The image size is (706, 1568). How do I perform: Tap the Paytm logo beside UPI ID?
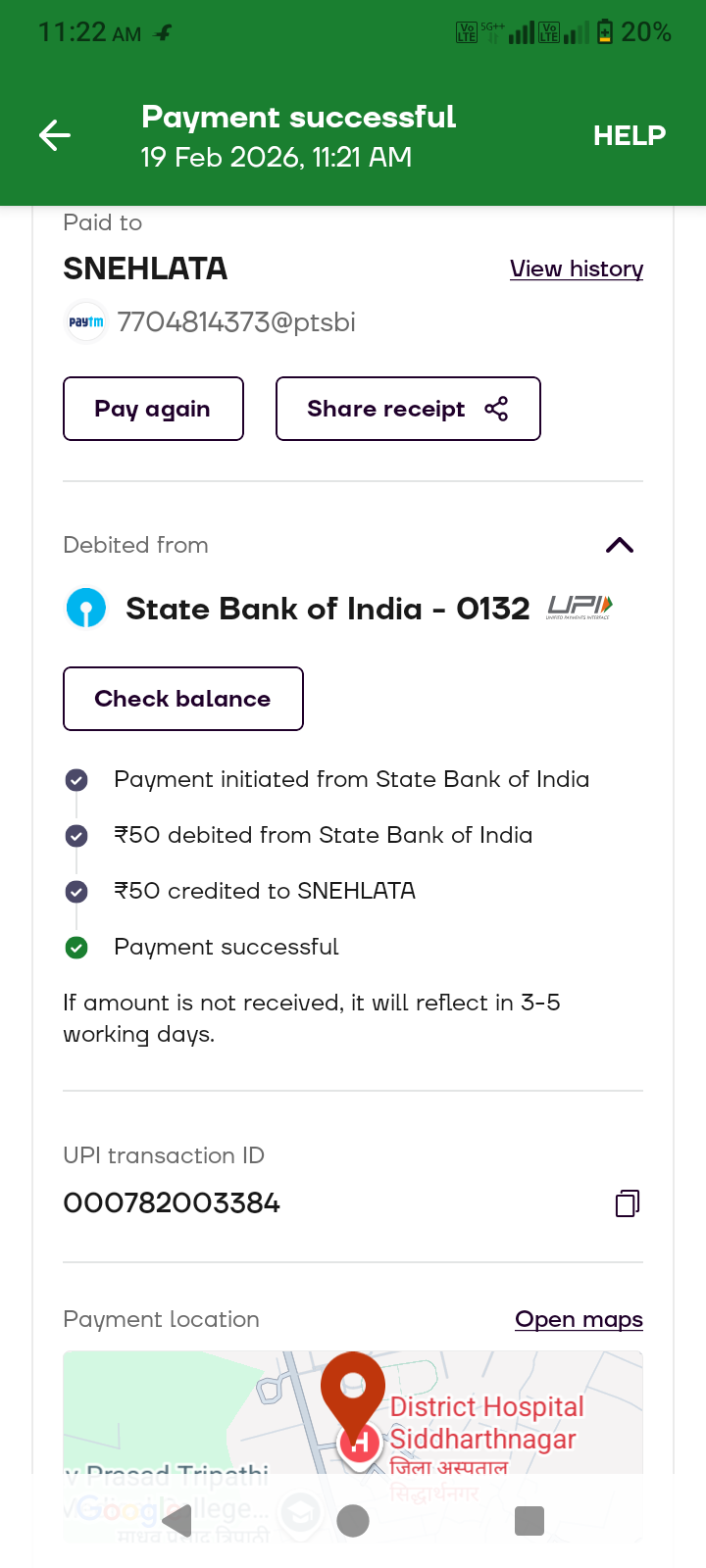click(86, 321)
